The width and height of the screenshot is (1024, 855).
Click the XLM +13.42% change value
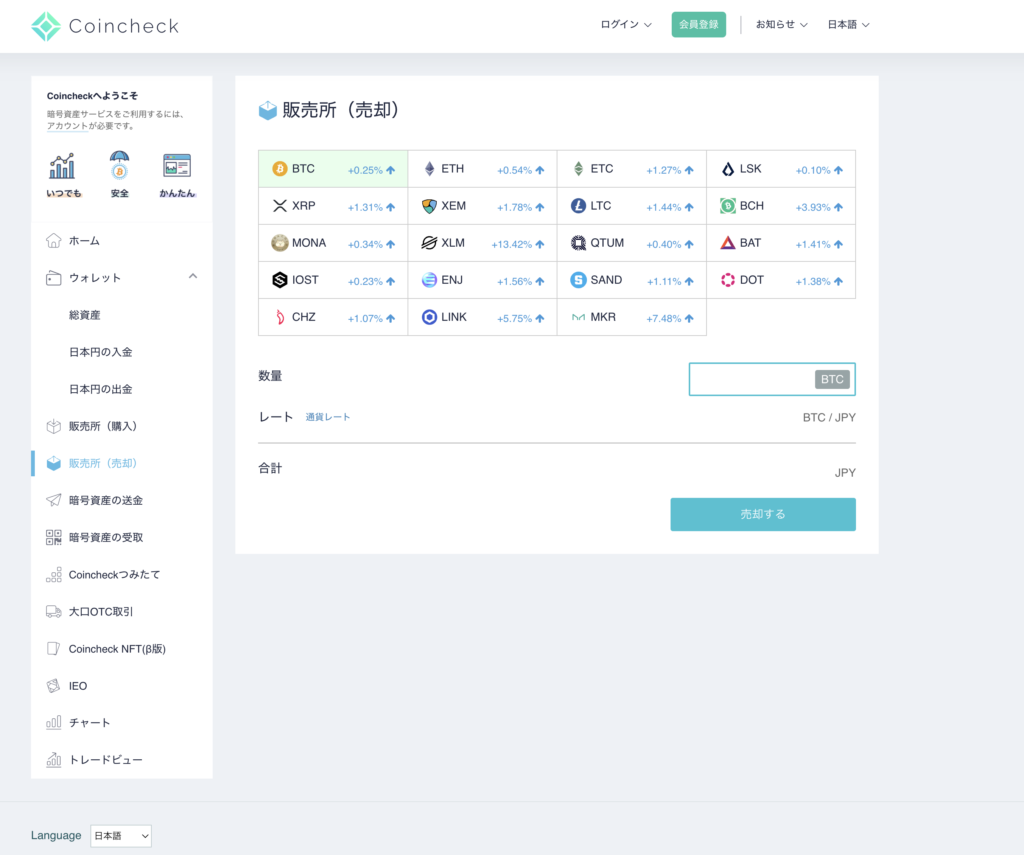tap(511, 244)
